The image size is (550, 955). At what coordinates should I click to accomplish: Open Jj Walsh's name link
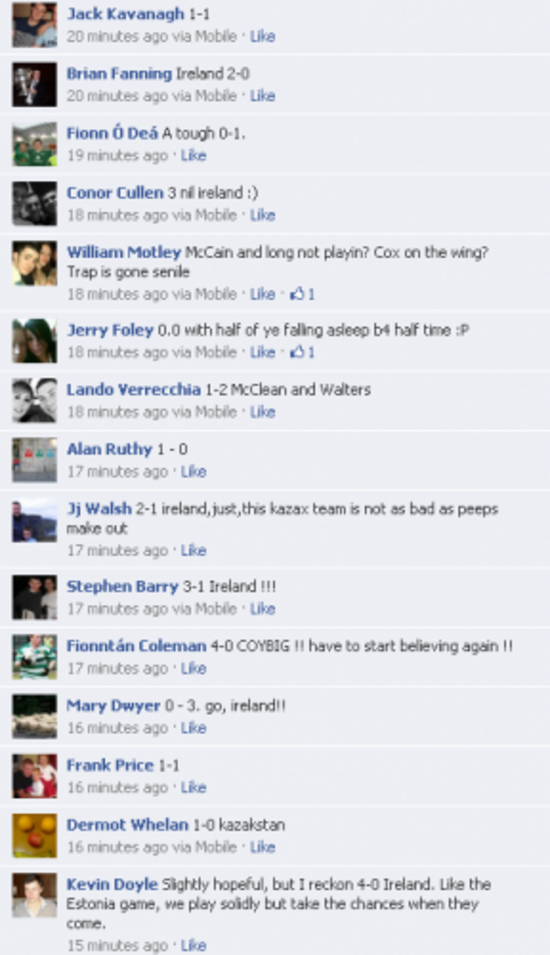tap(99, 509)
